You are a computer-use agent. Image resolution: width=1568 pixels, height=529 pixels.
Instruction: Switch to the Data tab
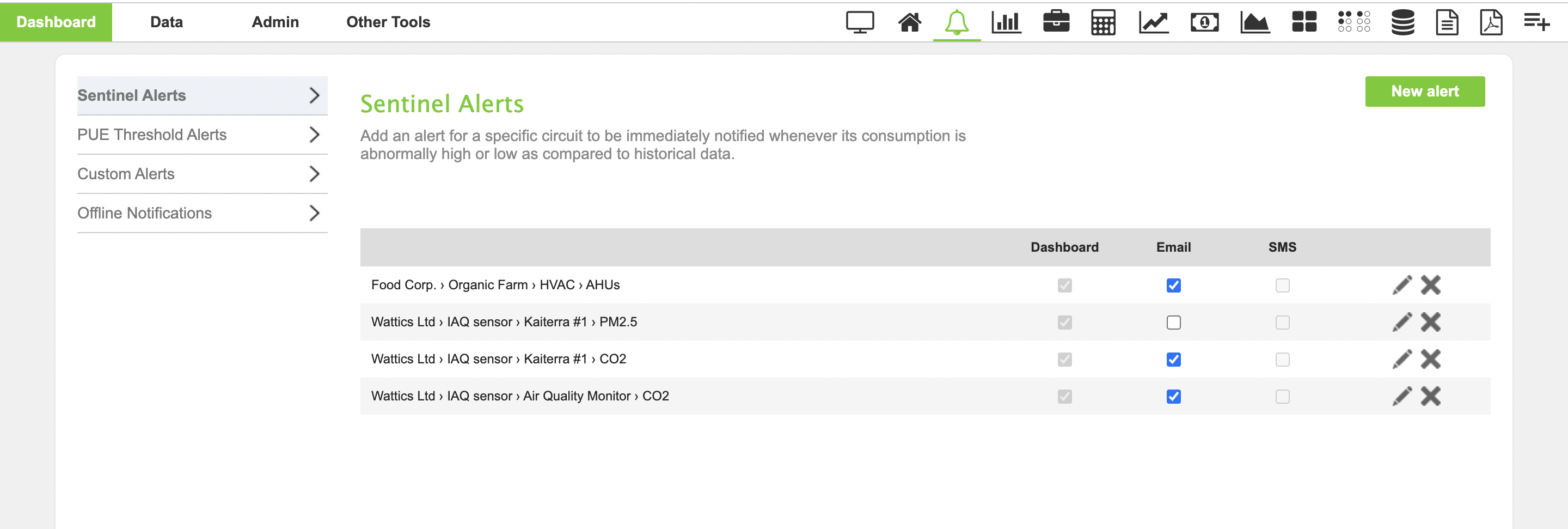pos(166,22)
